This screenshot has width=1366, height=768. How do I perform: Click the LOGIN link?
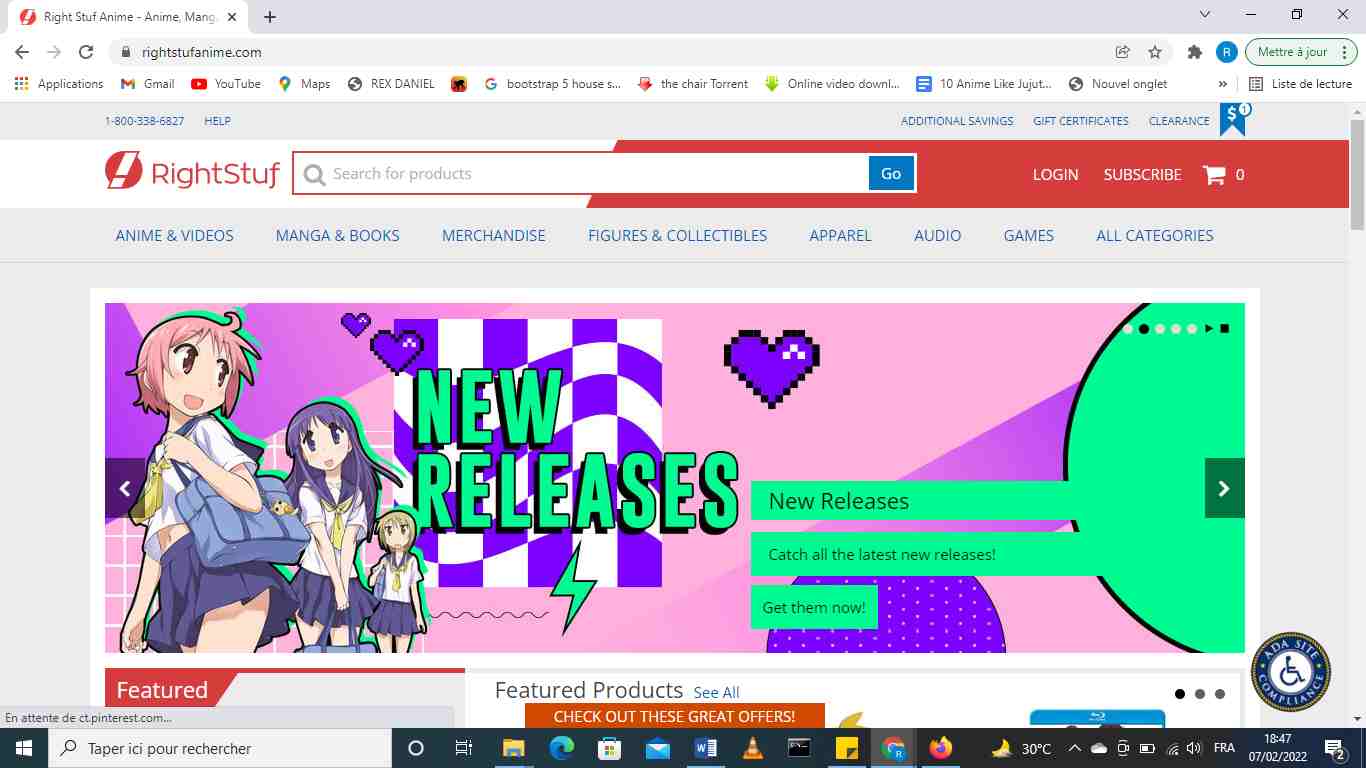pyautogui.click(x=1056, y=175)
